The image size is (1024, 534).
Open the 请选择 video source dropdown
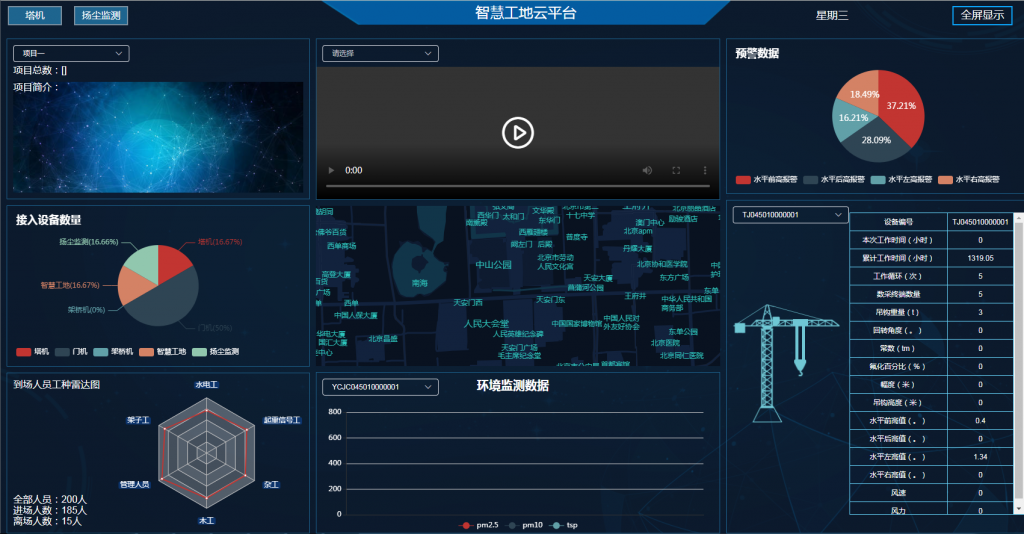coord(380,54)
